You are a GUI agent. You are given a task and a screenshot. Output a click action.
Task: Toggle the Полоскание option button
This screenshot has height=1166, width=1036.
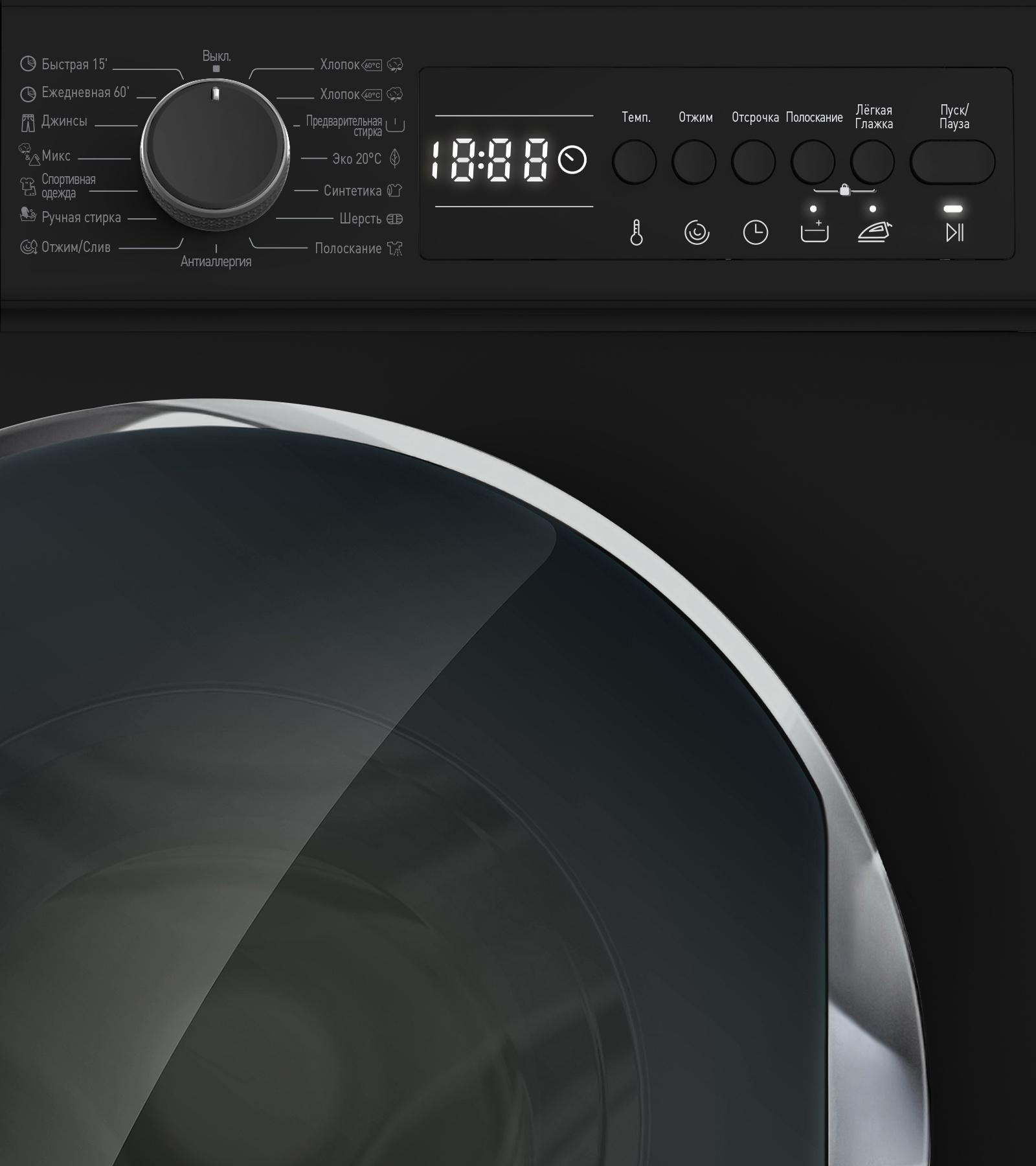(813, 162)
